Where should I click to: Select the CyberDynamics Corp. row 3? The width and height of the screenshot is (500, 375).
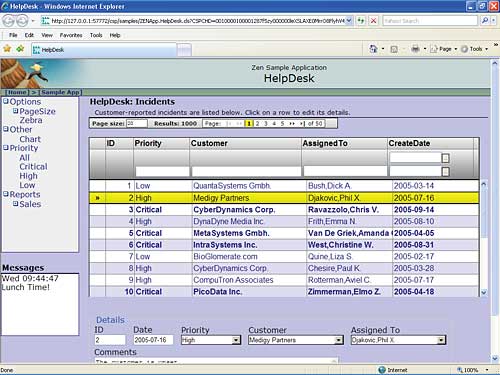tap(284, 210)
